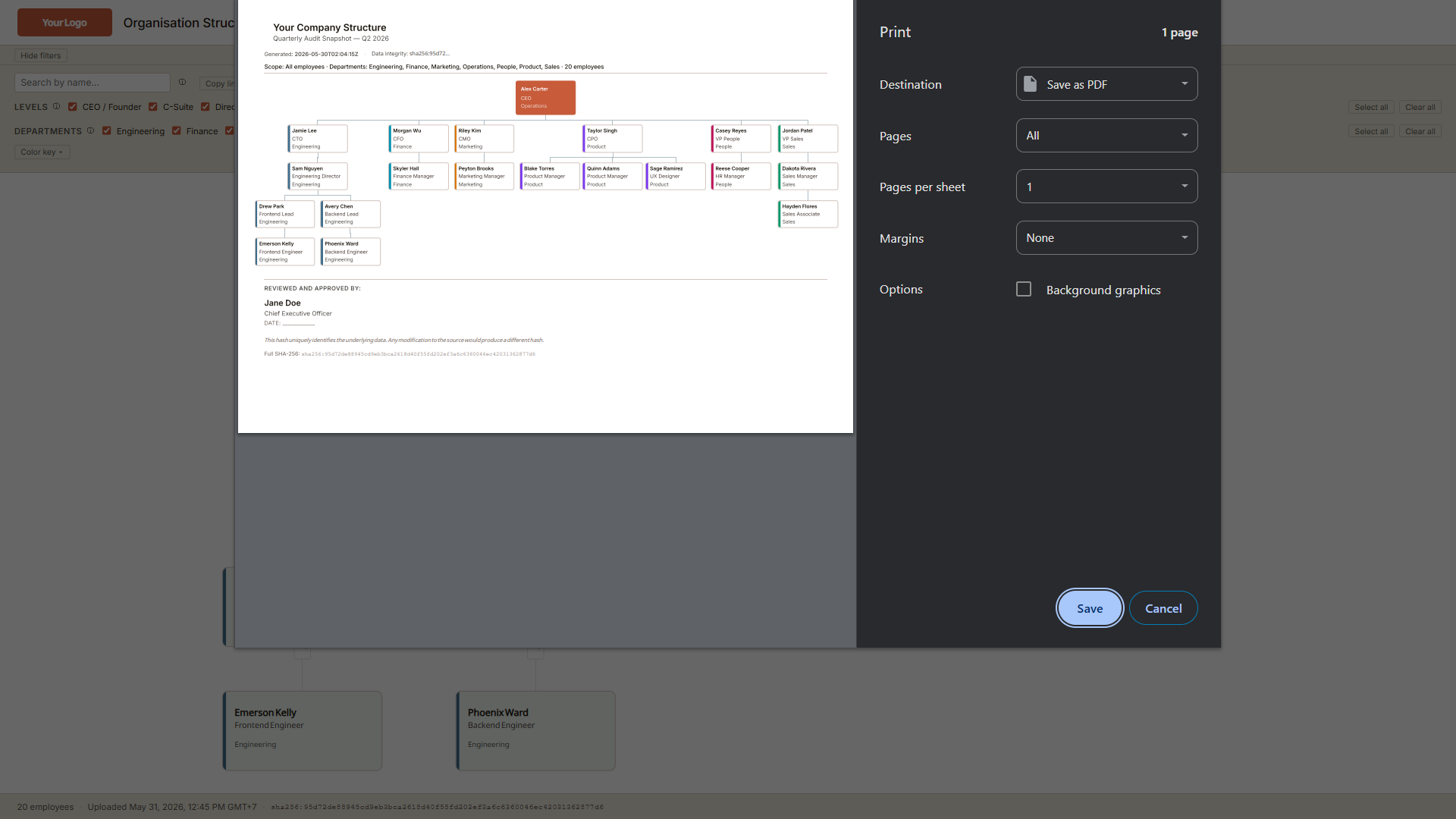Click the Phoenix Ward employee card
Viewport: 1456px width, 819px height.
(x=535, y=731)
